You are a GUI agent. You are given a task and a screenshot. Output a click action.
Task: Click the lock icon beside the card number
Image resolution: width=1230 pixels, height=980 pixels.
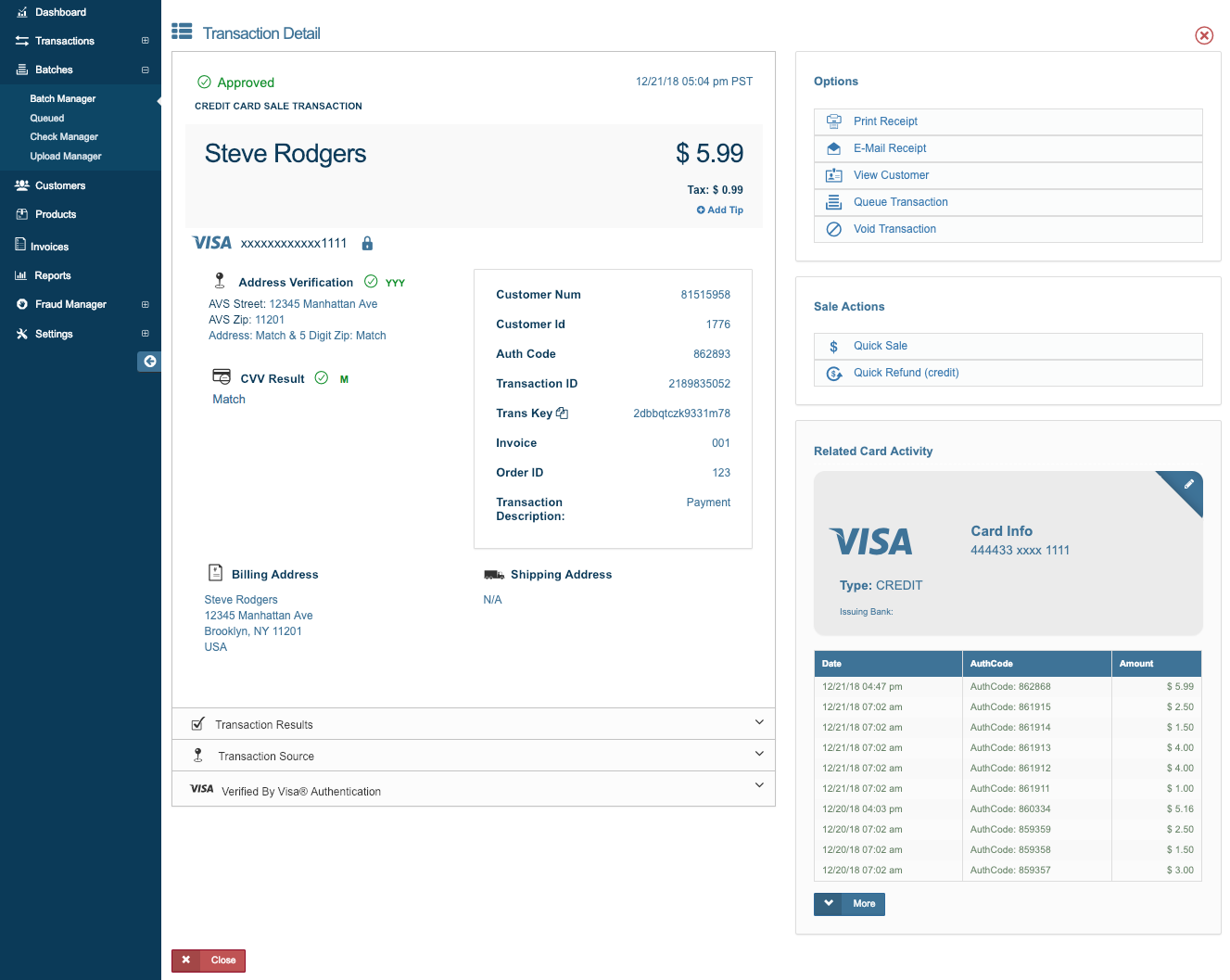point(367,242)
